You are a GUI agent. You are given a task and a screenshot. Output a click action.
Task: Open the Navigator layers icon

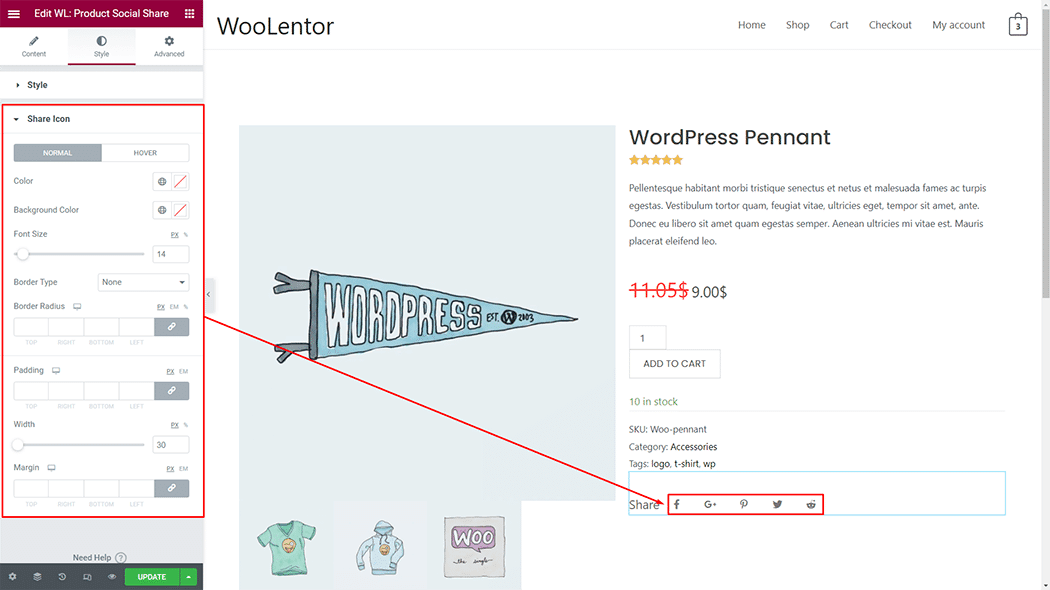click(x=37, y=577)
